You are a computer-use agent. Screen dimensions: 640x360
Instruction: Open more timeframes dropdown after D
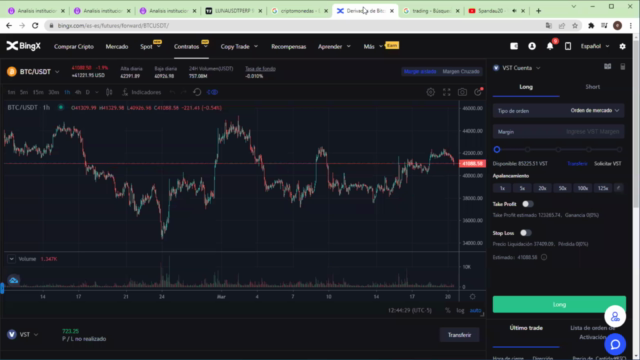97,92
